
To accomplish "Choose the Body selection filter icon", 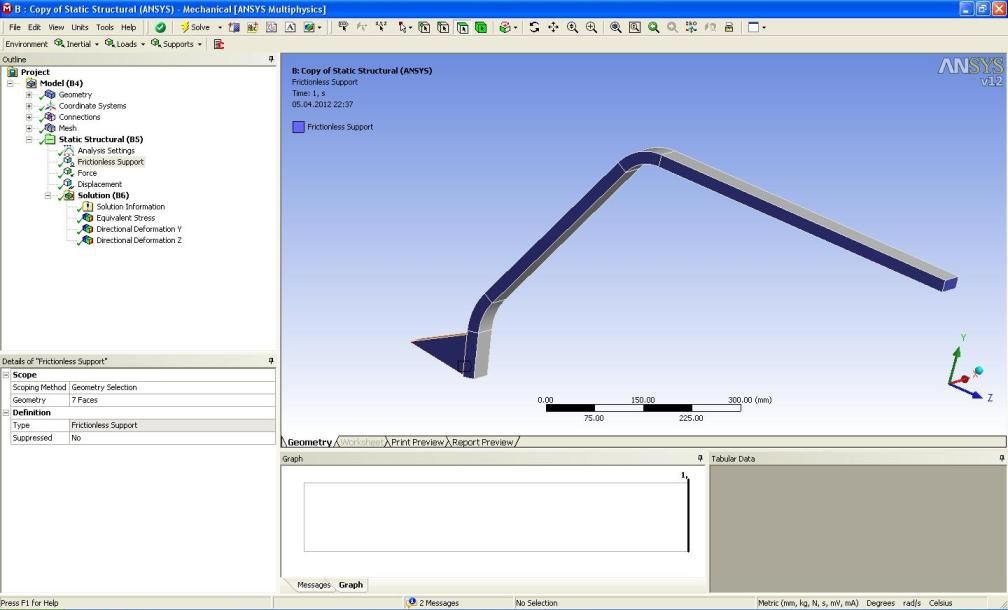I will pos(481,27).
